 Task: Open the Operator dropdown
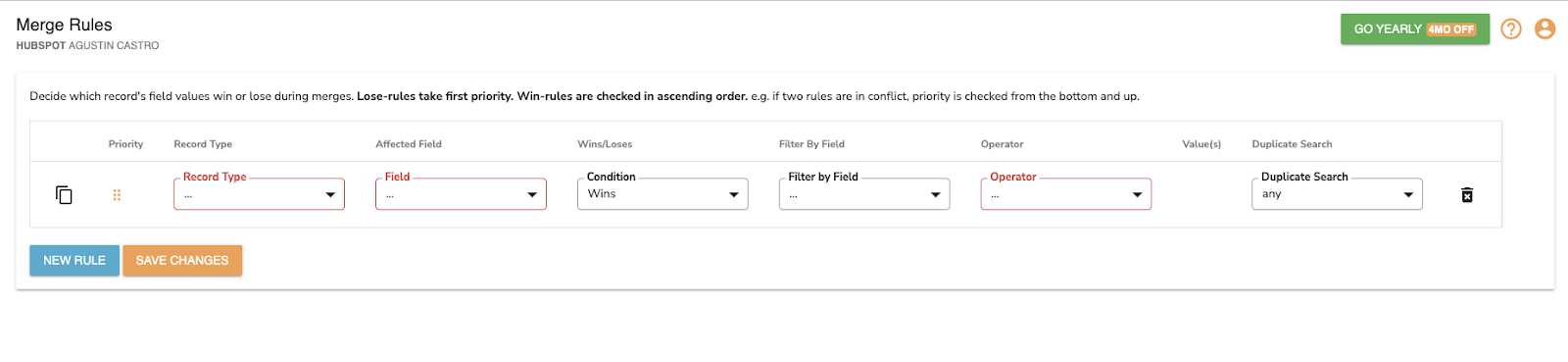coord(1066,193)
